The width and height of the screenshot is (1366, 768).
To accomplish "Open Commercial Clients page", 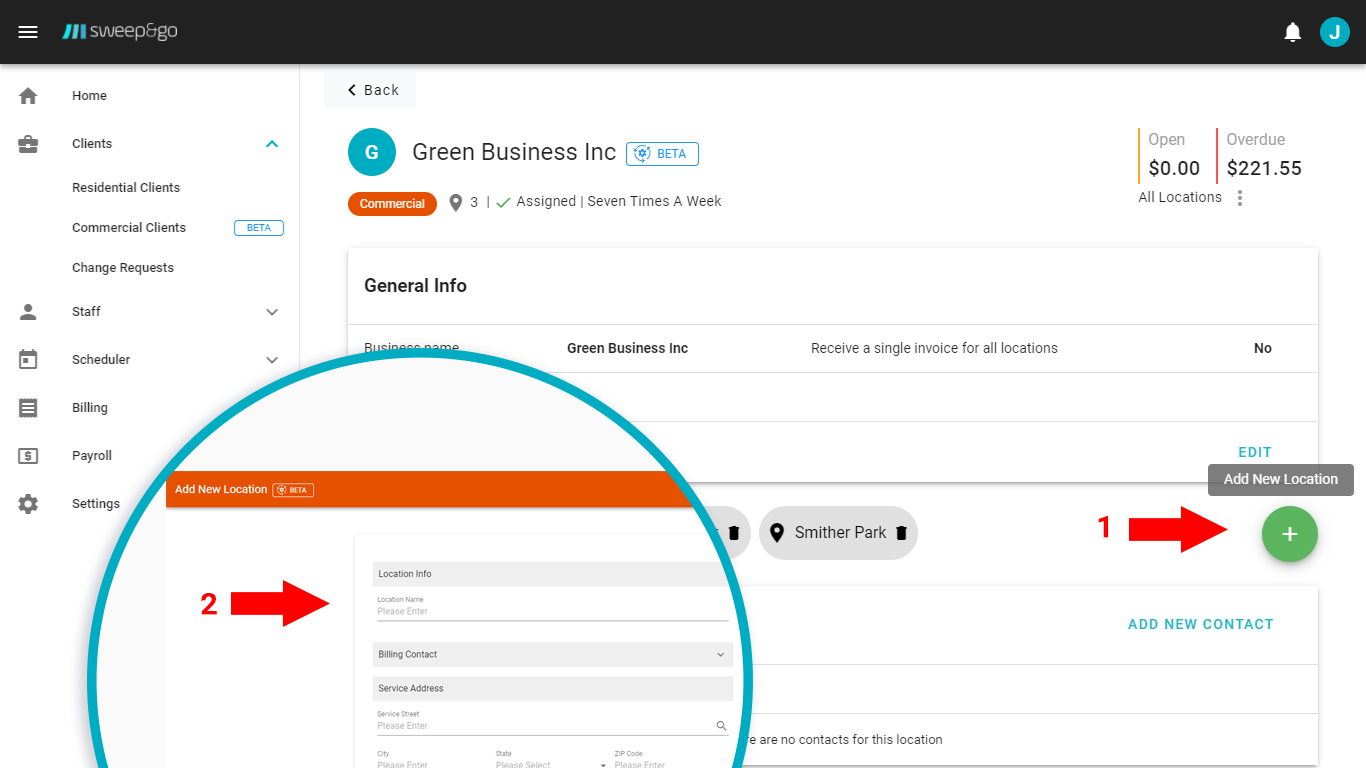I will tap(129, 228).
